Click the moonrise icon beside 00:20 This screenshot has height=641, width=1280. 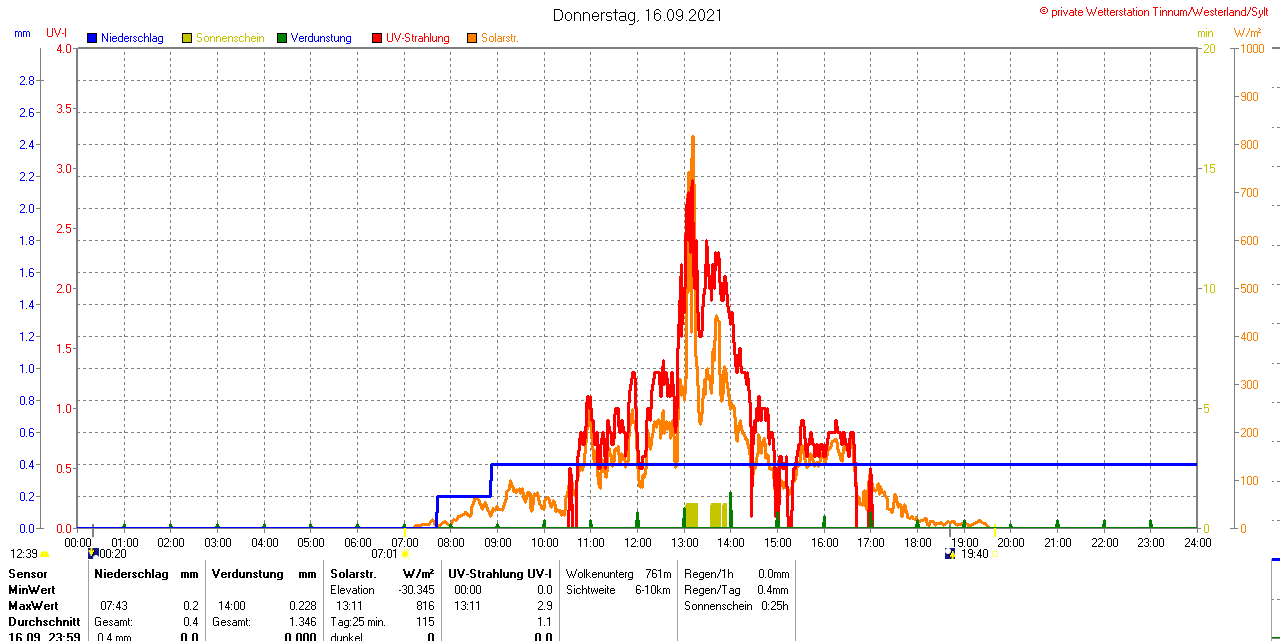[x=93, y=553]
